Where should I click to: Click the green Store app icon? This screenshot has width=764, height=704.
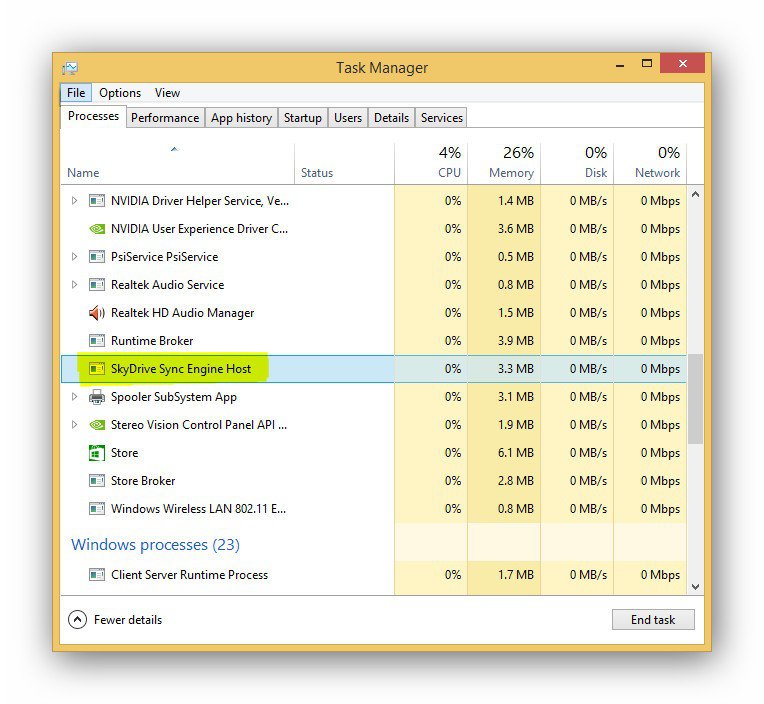[x=97, y=453]
